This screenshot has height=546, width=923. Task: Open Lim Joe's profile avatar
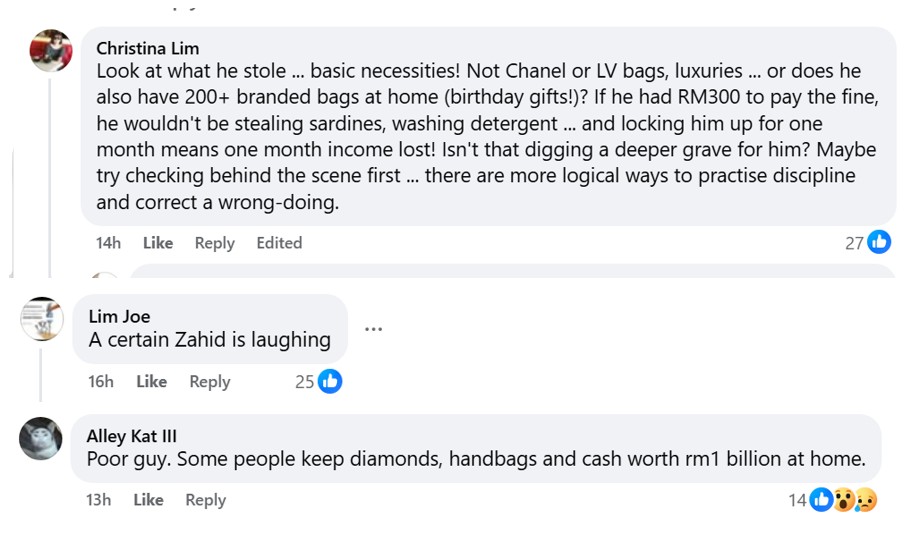click(42, 319)
